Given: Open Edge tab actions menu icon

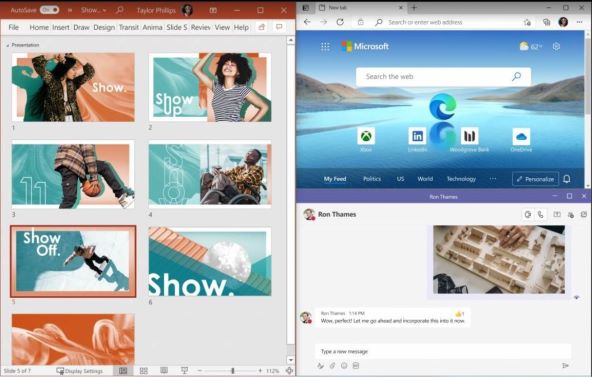Looking at the screenshot, I should coord(306,8).
